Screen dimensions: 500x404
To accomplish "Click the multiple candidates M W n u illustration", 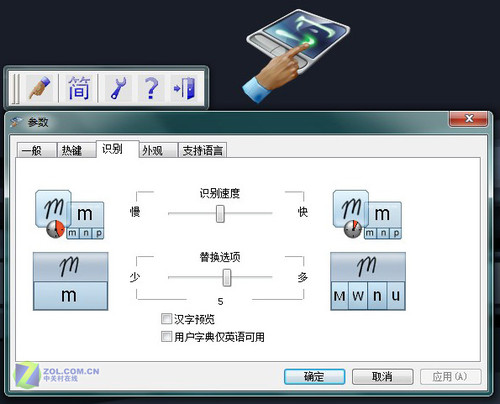I will [368, 281].
